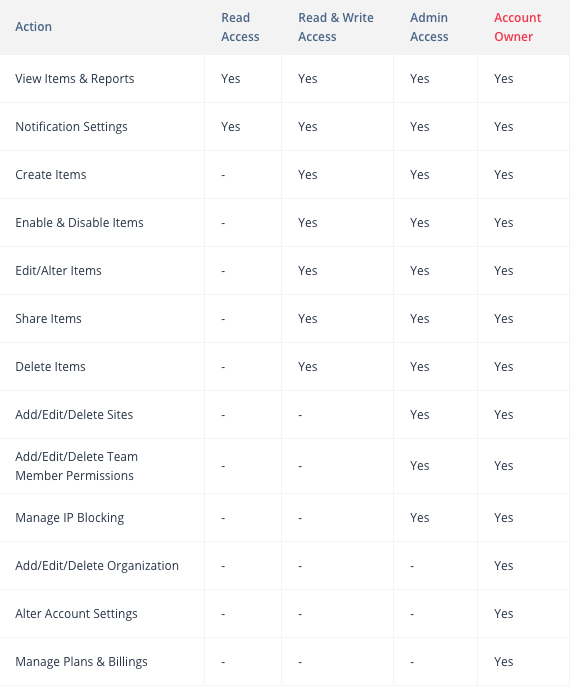Select the Edit/Alter Items row label

(58, 271)
